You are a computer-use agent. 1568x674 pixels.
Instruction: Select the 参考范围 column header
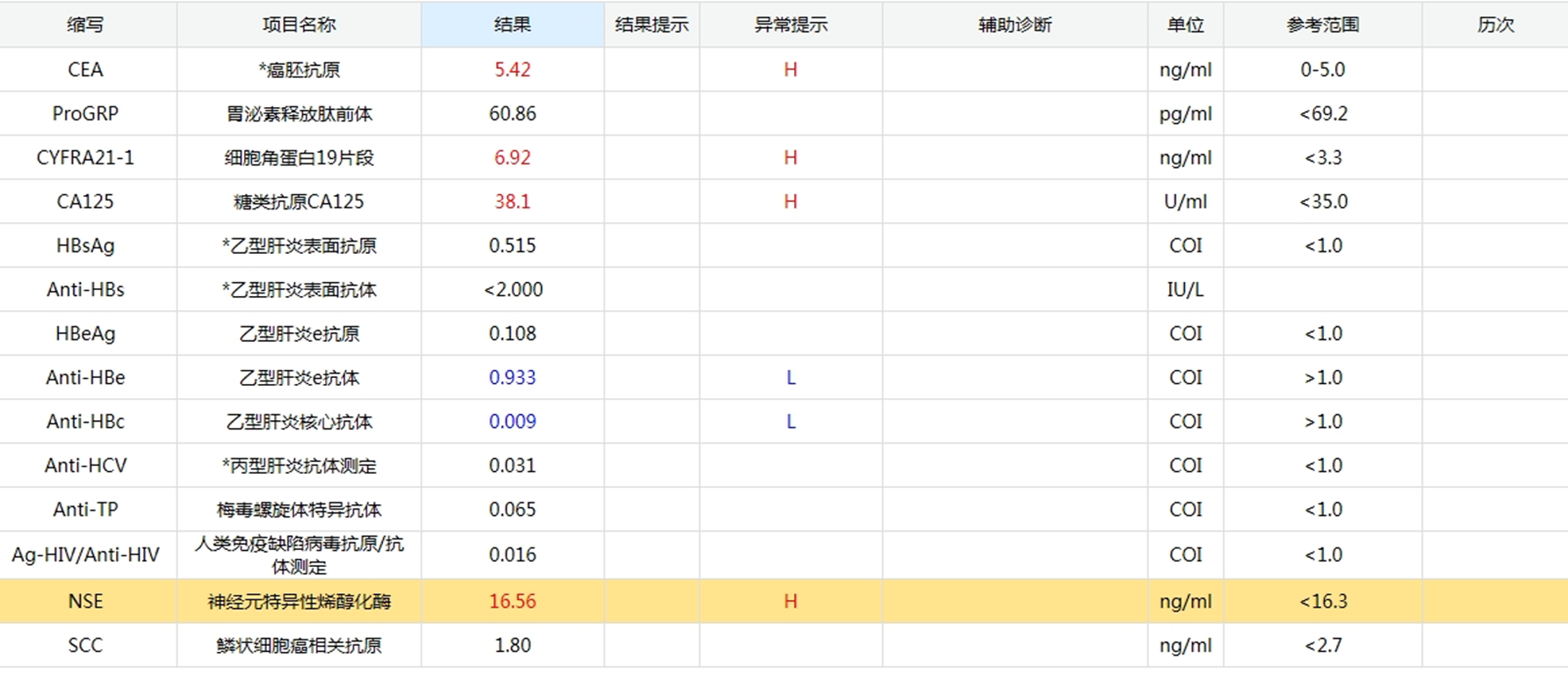point(1322,25)
